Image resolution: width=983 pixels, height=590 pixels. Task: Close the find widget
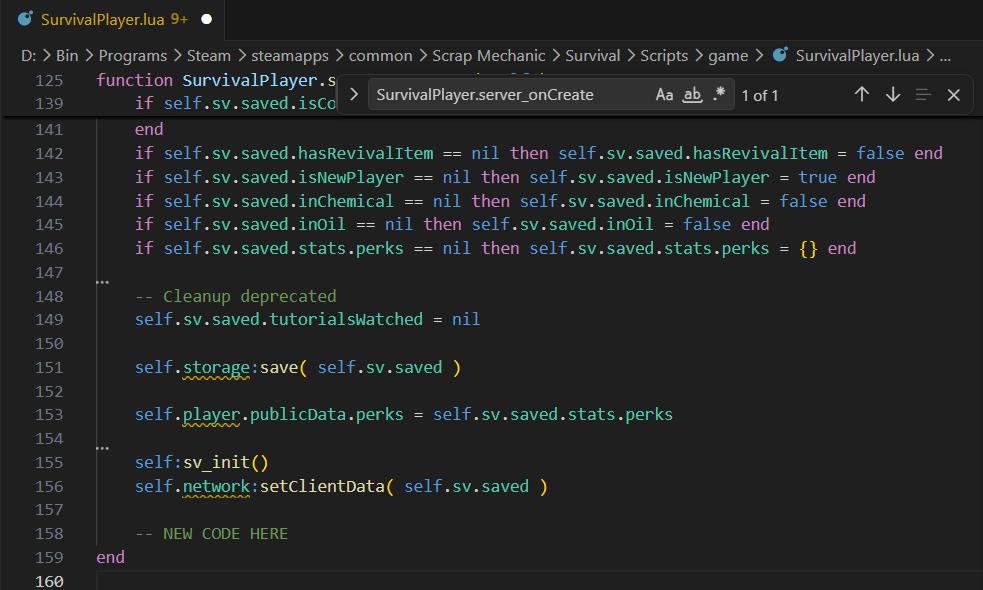click(954, 95)
